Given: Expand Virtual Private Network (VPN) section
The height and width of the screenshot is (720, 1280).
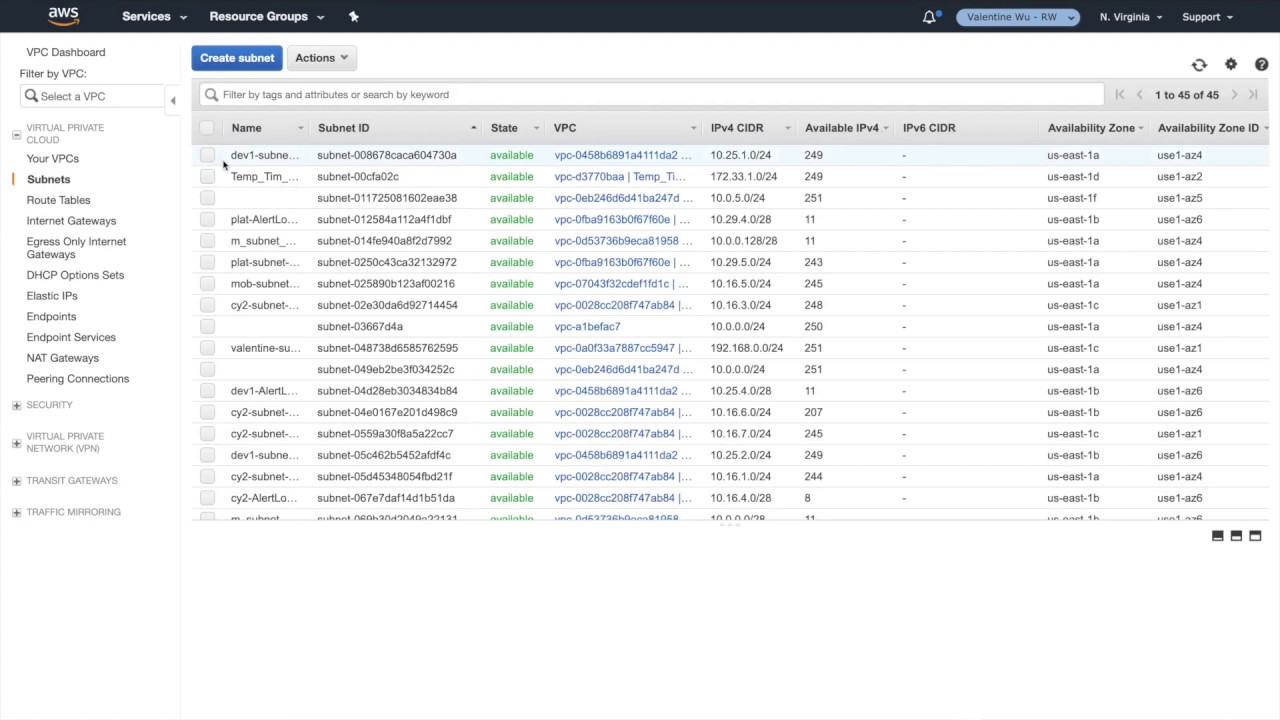Looking at the screenshot, I should tap(16, 443).
